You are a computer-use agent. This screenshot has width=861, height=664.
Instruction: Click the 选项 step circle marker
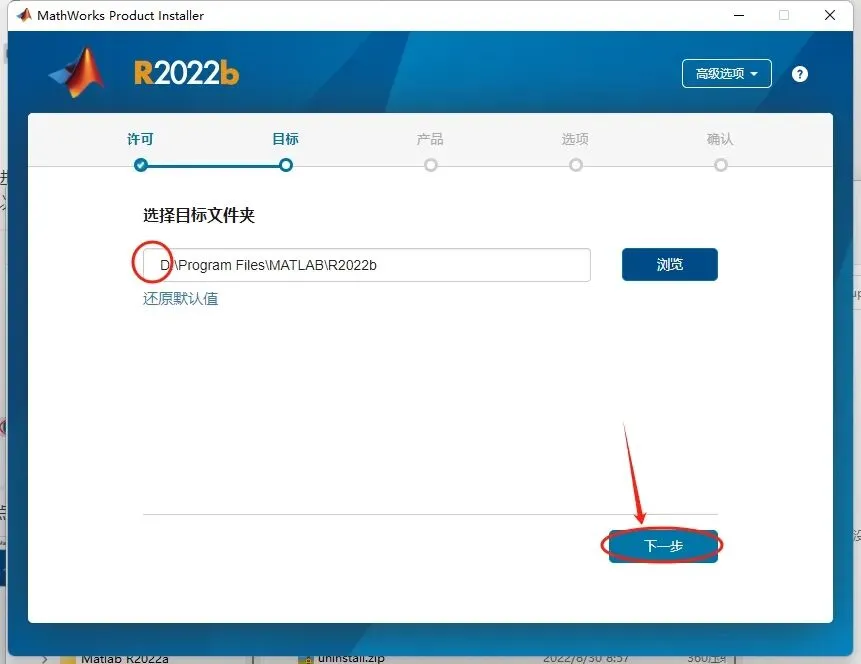575,165
